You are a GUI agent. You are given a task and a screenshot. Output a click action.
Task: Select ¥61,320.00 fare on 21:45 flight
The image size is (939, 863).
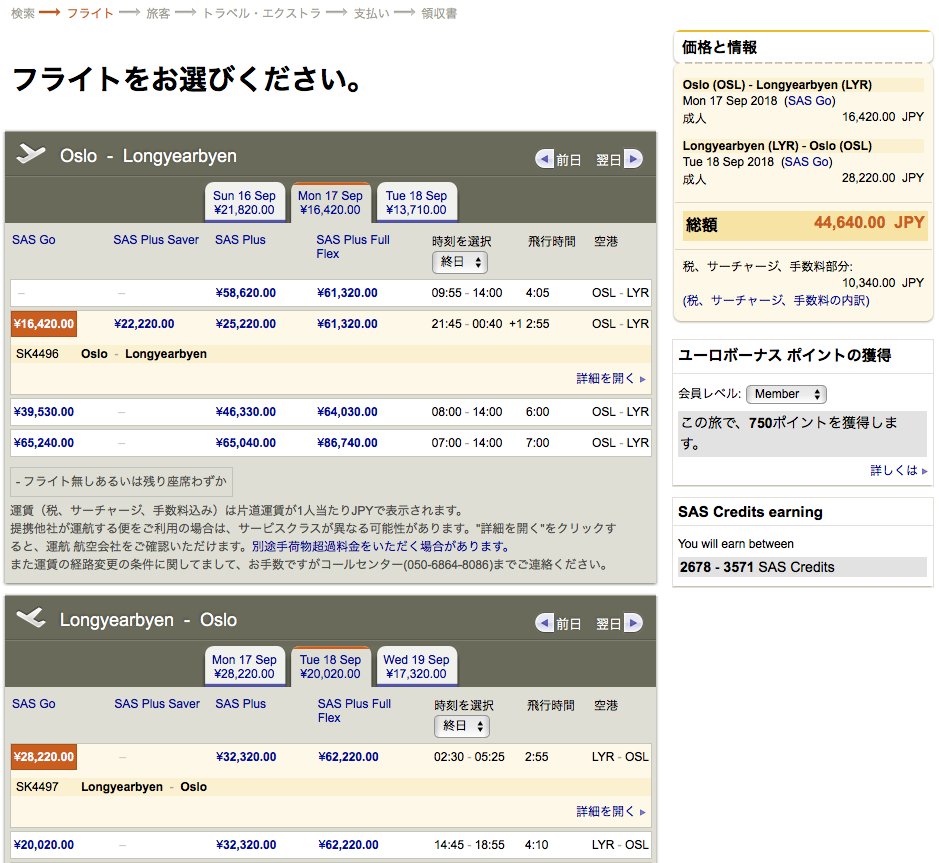[x=347, y=324]
